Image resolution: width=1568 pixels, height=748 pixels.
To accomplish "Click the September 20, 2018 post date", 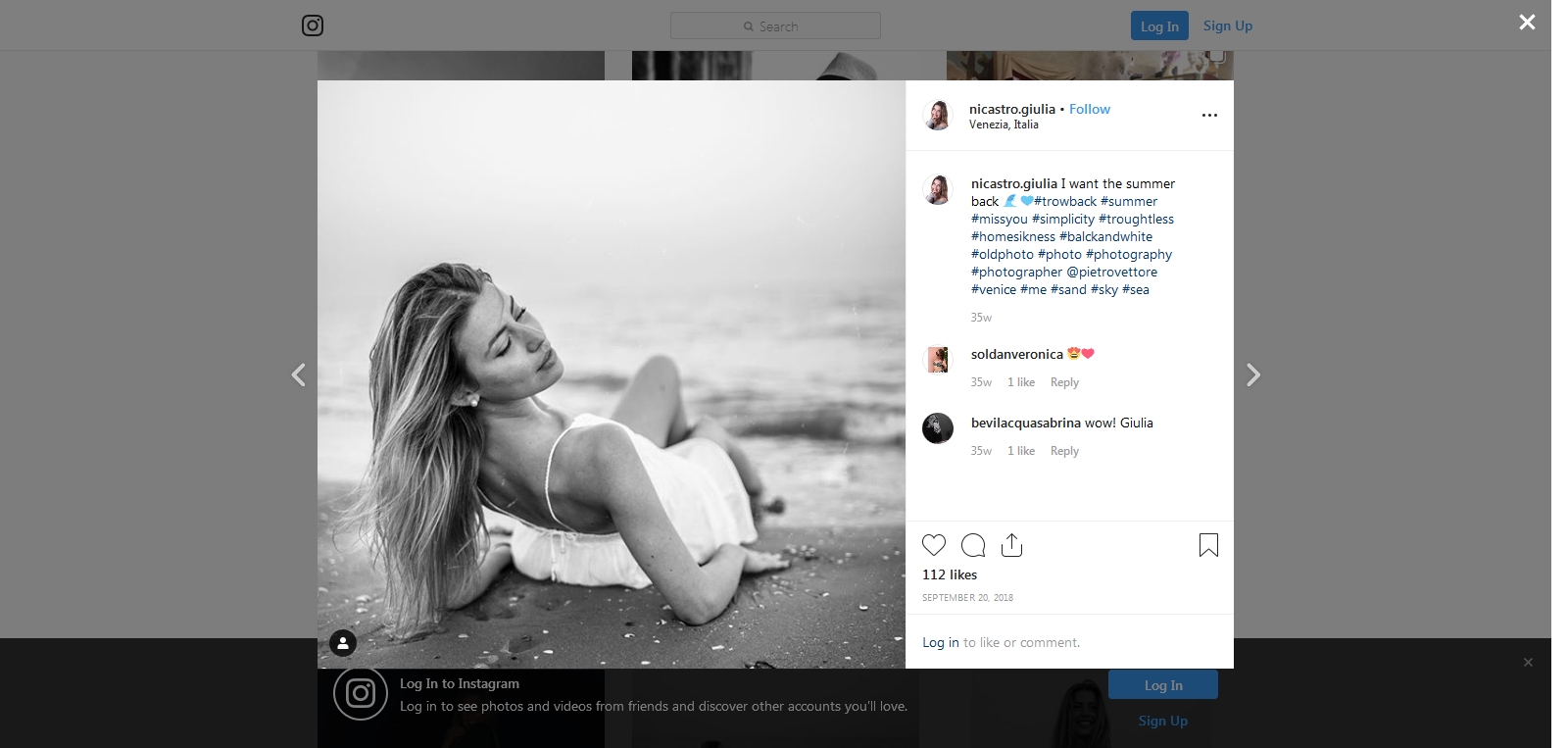I will click(967, 597).
